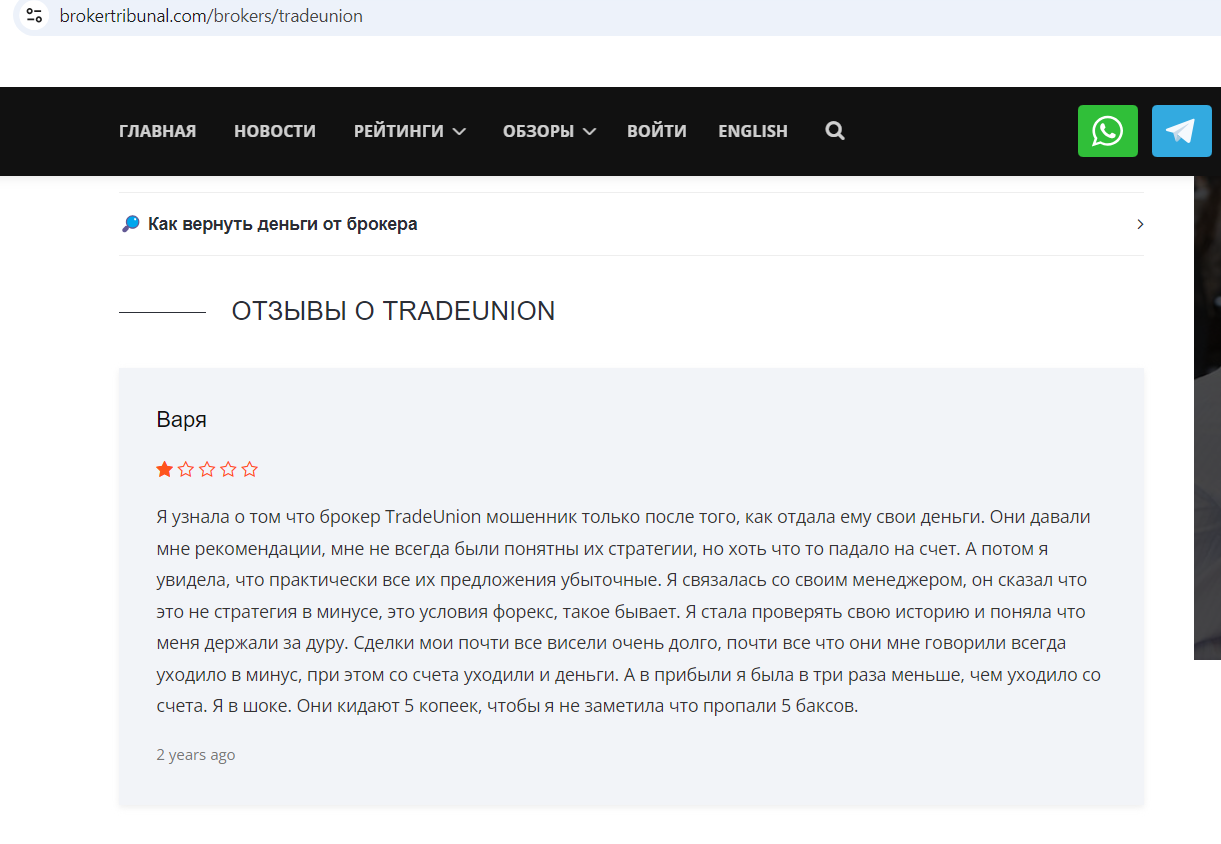Click the first filled rating star
Image resolution: width=1221 pixels, height=844 pixels.
165,469
